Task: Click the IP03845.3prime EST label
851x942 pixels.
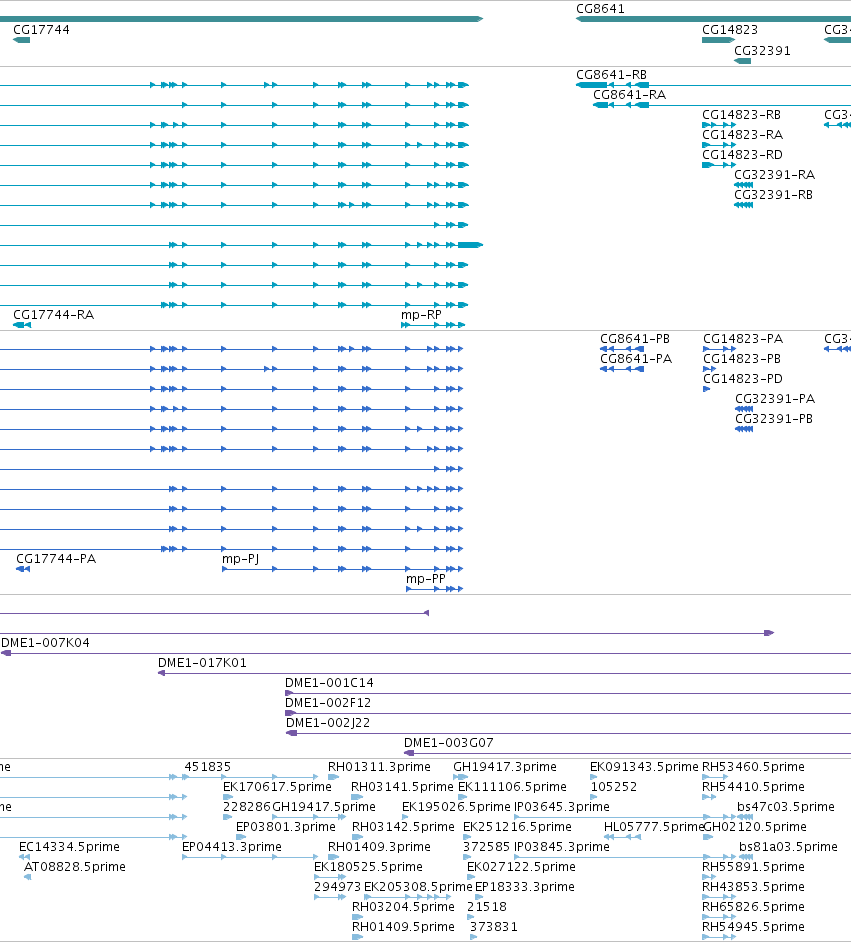Action: pyautogui.click(x=562, y=846)
